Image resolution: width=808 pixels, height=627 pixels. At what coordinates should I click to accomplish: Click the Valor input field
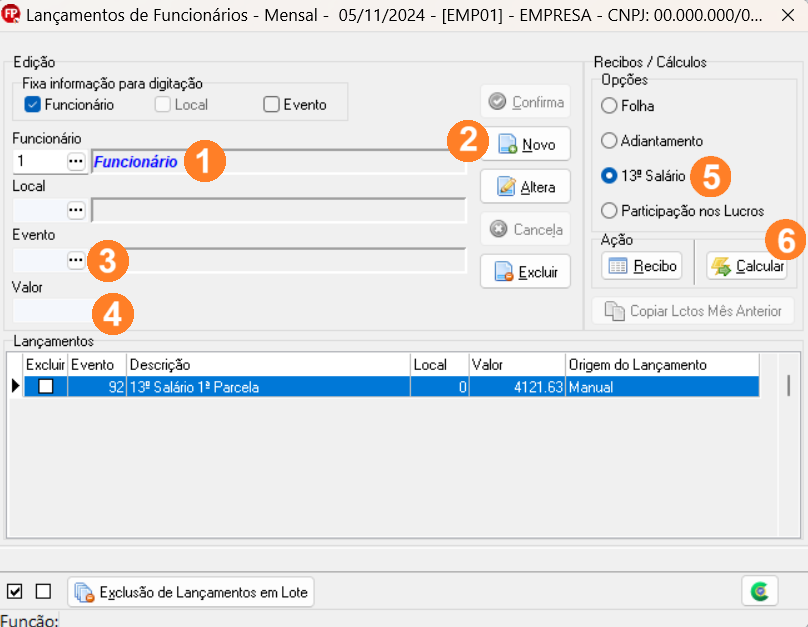[50, 311]
